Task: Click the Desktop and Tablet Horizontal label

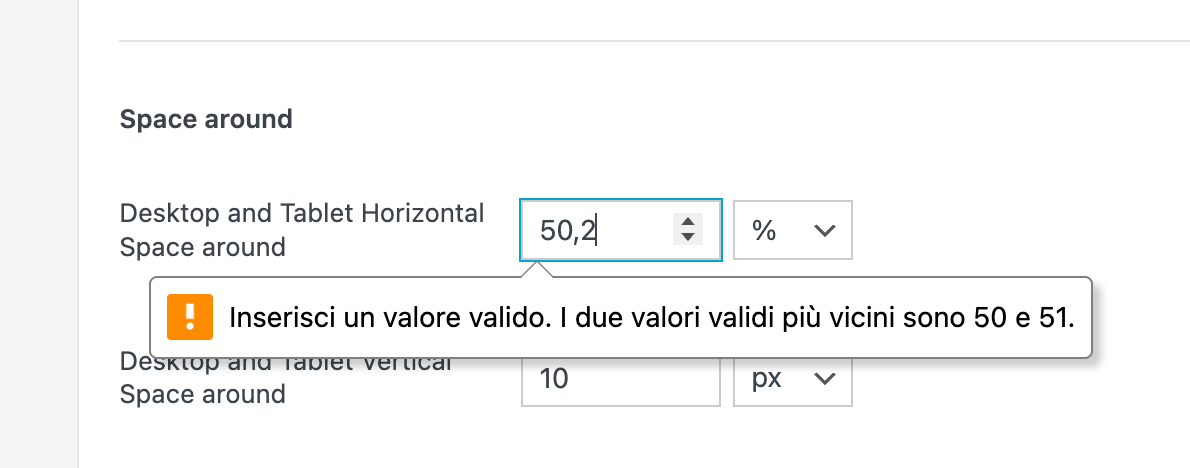Action: [x=301, y=213]
